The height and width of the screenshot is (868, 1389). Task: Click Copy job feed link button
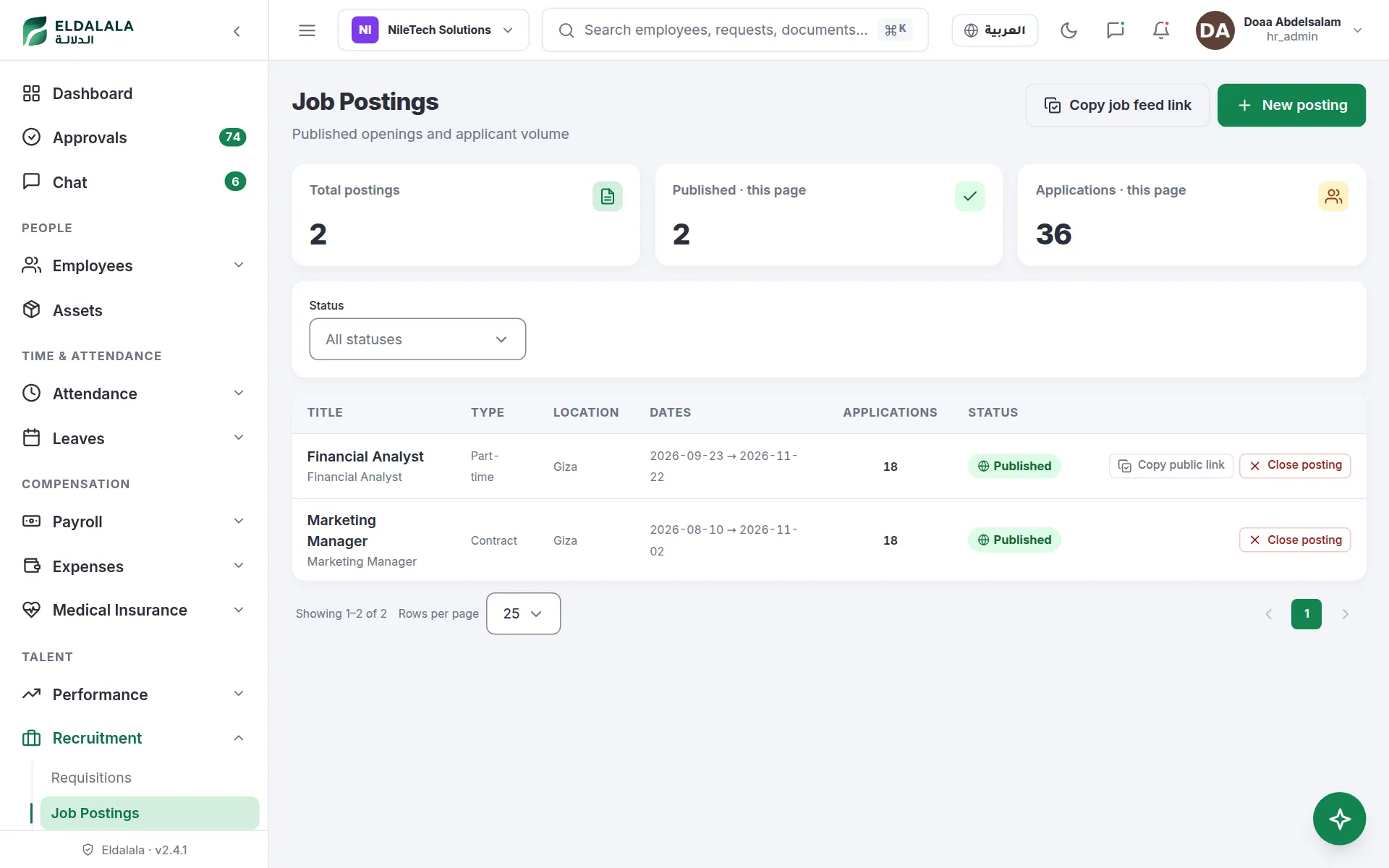click(1117, 105)
